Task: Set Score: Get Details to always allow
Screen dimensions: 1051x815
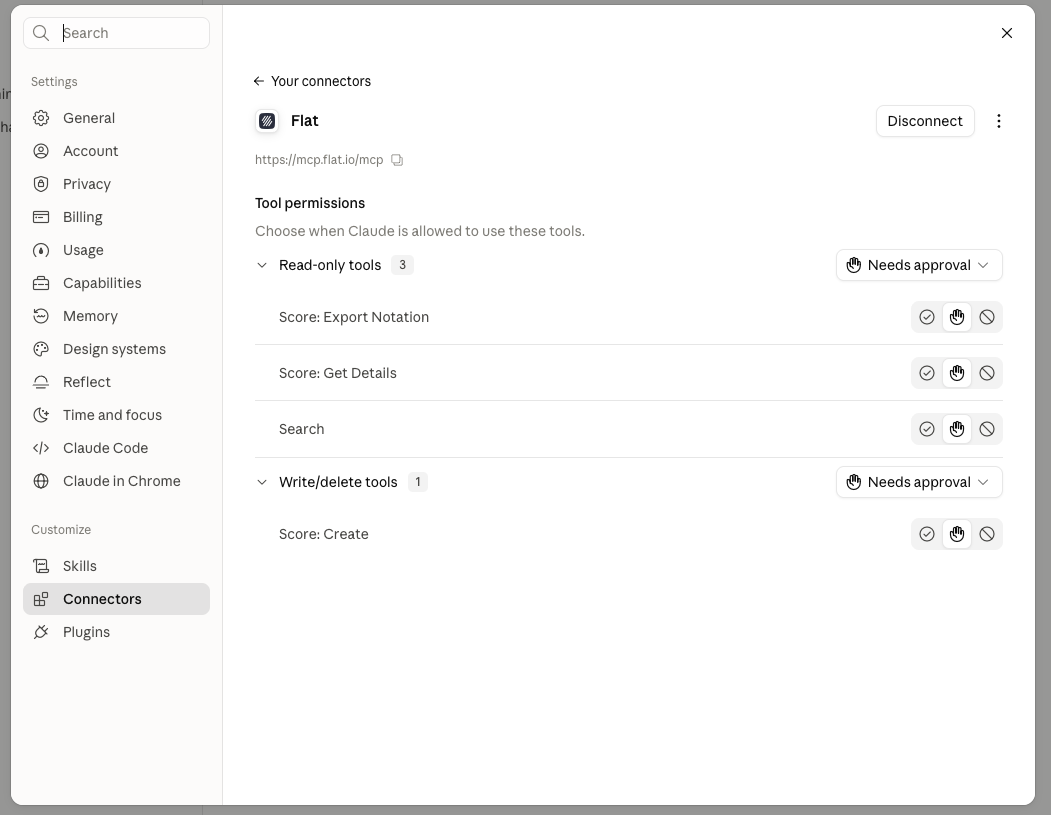Action: tap(927, 373)
